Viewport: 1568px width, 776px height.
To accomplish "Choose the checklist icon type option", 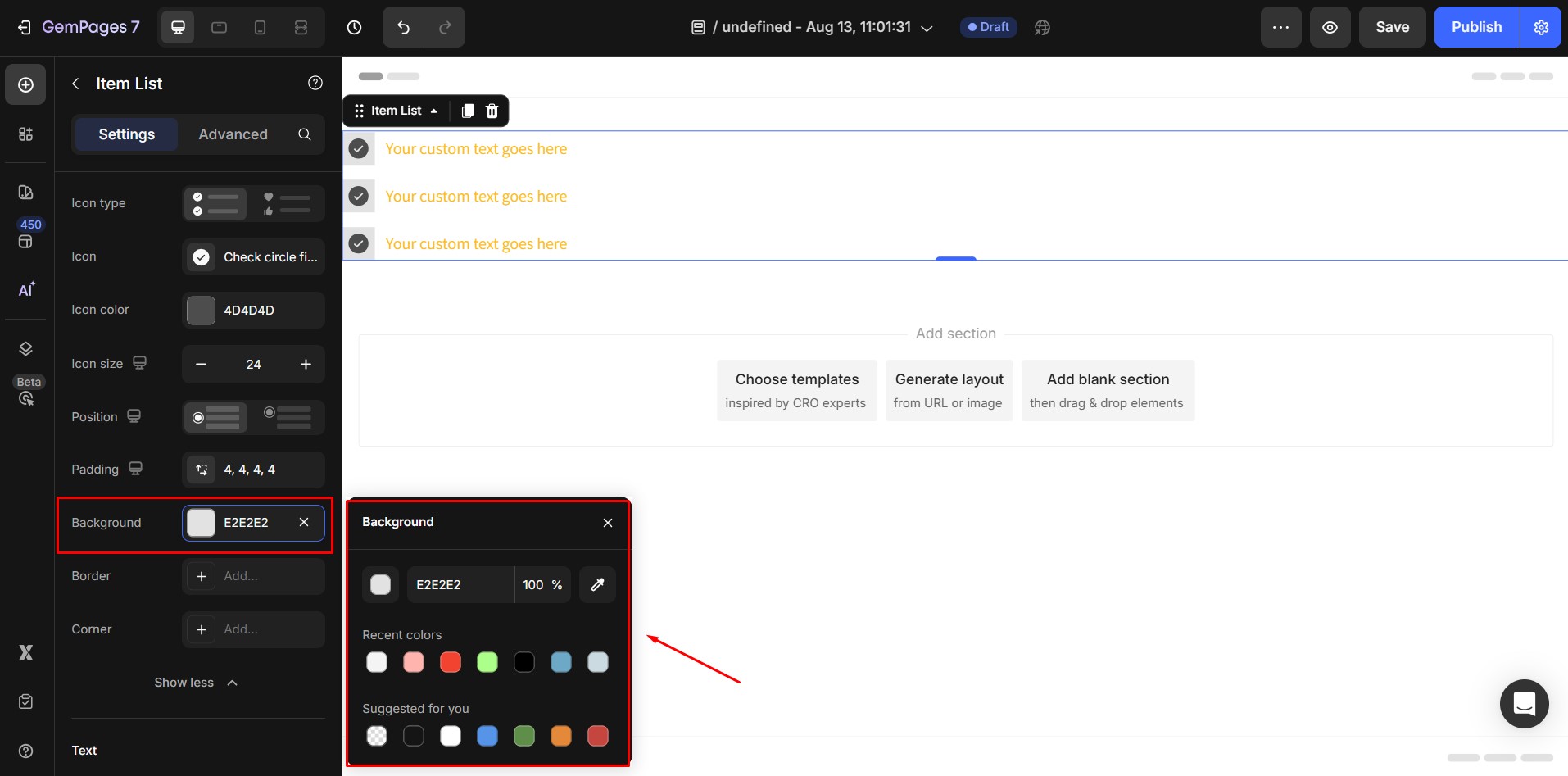I will click(215, 204).
